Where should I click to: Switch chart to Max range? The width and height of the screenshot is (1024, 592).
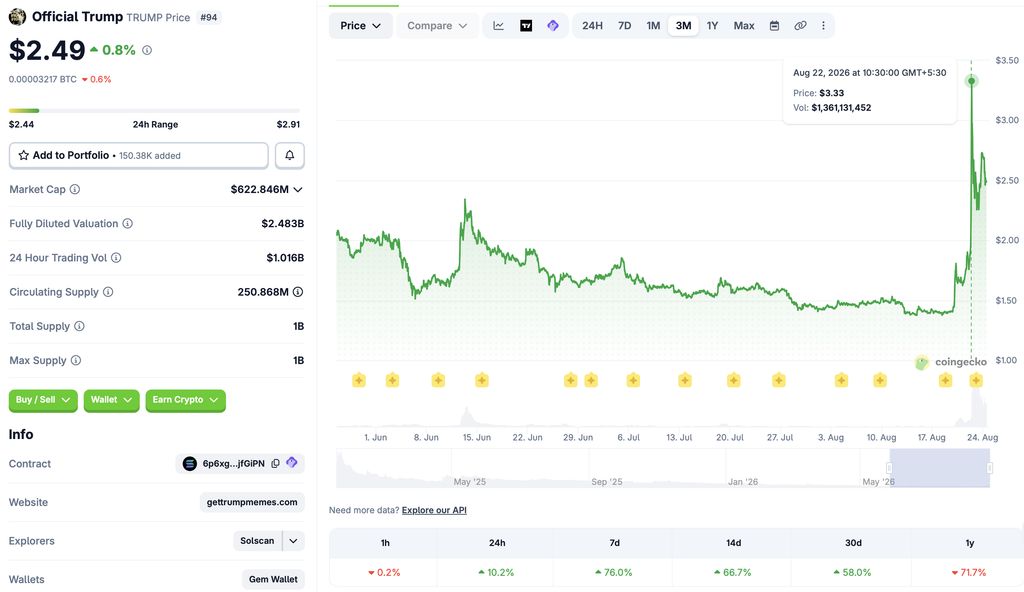click(x=744, y=25)
